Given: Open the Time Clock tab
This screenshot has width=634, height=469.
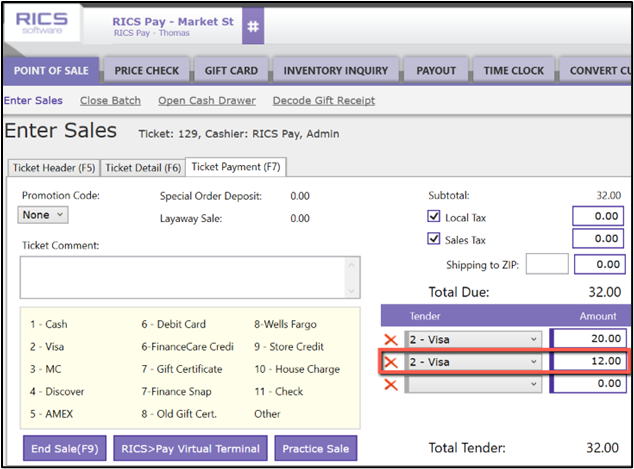Looking at the screenshot, I should click(x=514, y=70).
